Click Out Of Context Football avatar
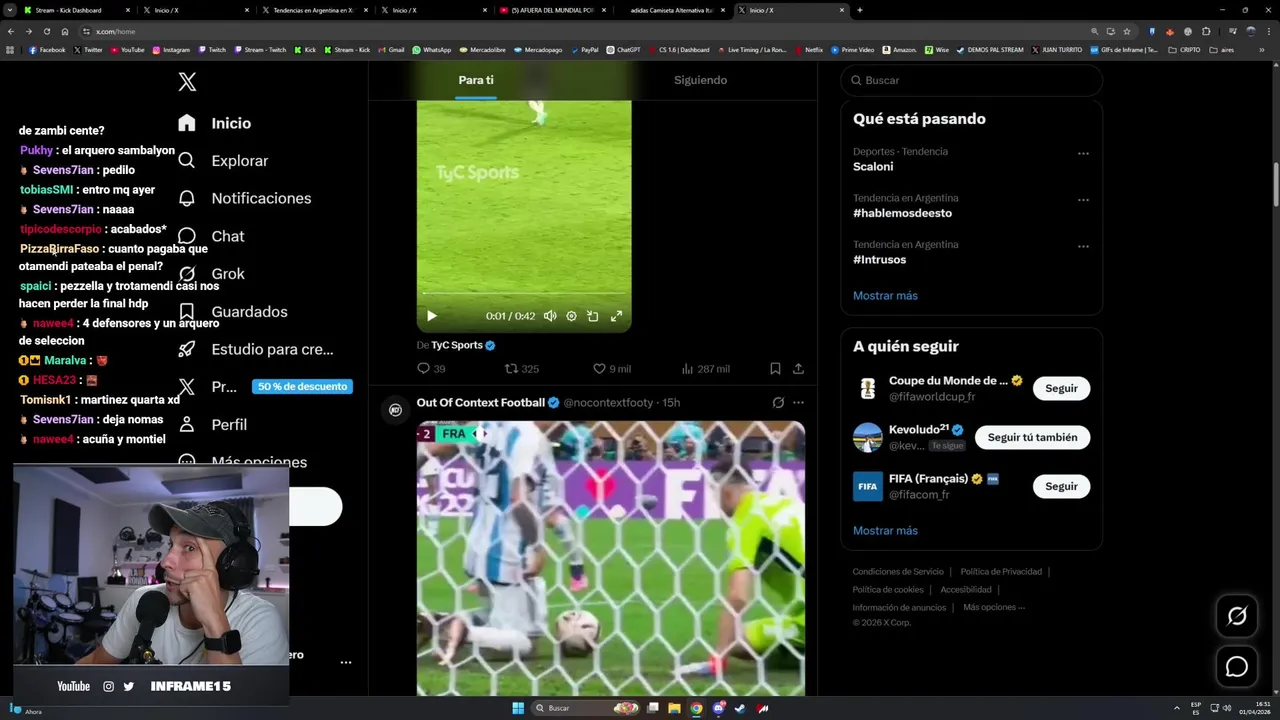 (x=395, y=410)
